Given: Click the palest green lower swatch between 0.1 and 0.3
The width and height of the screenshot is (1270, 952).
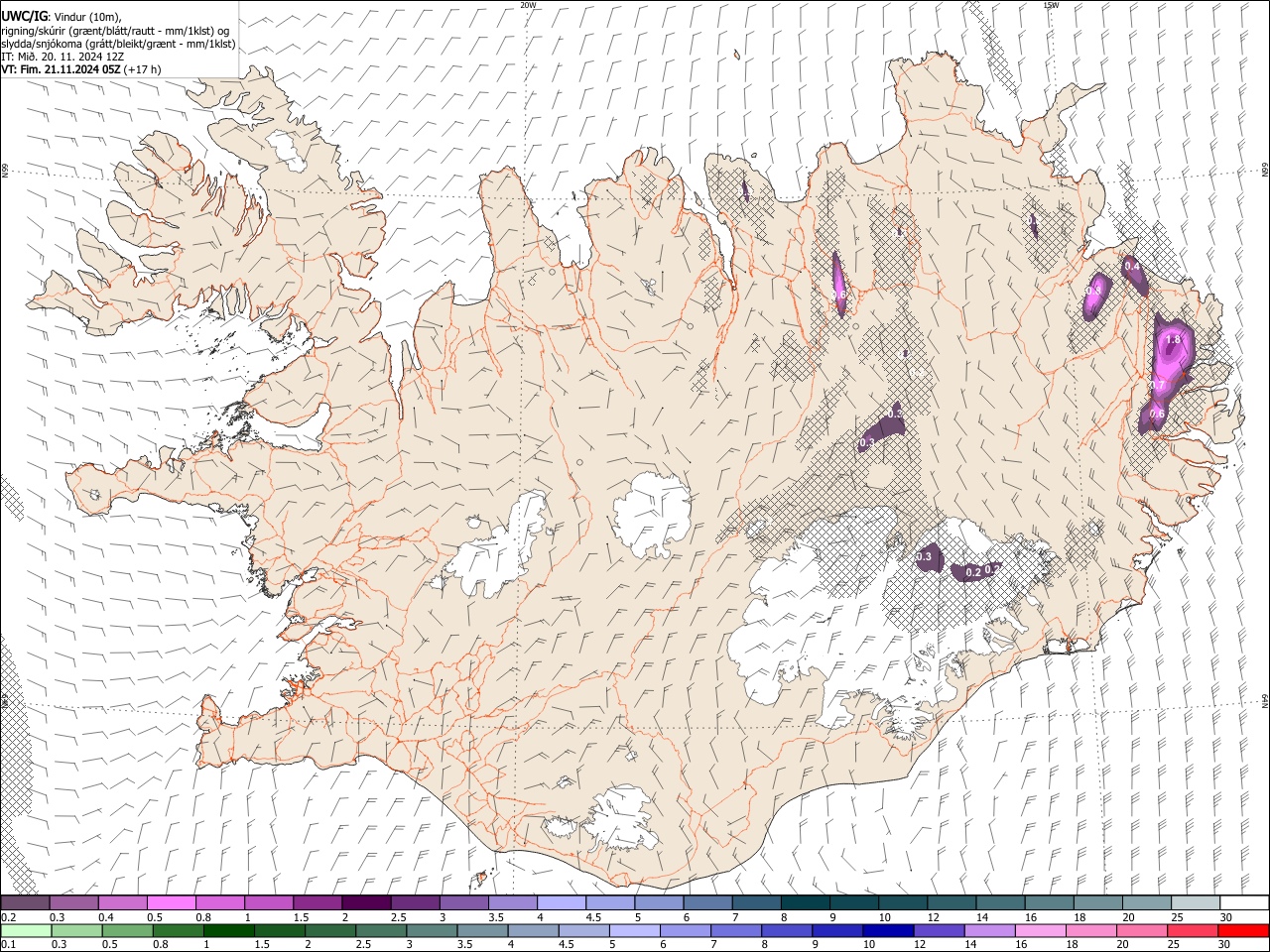Looking at the screenshot, I should [x=25, y=930].
